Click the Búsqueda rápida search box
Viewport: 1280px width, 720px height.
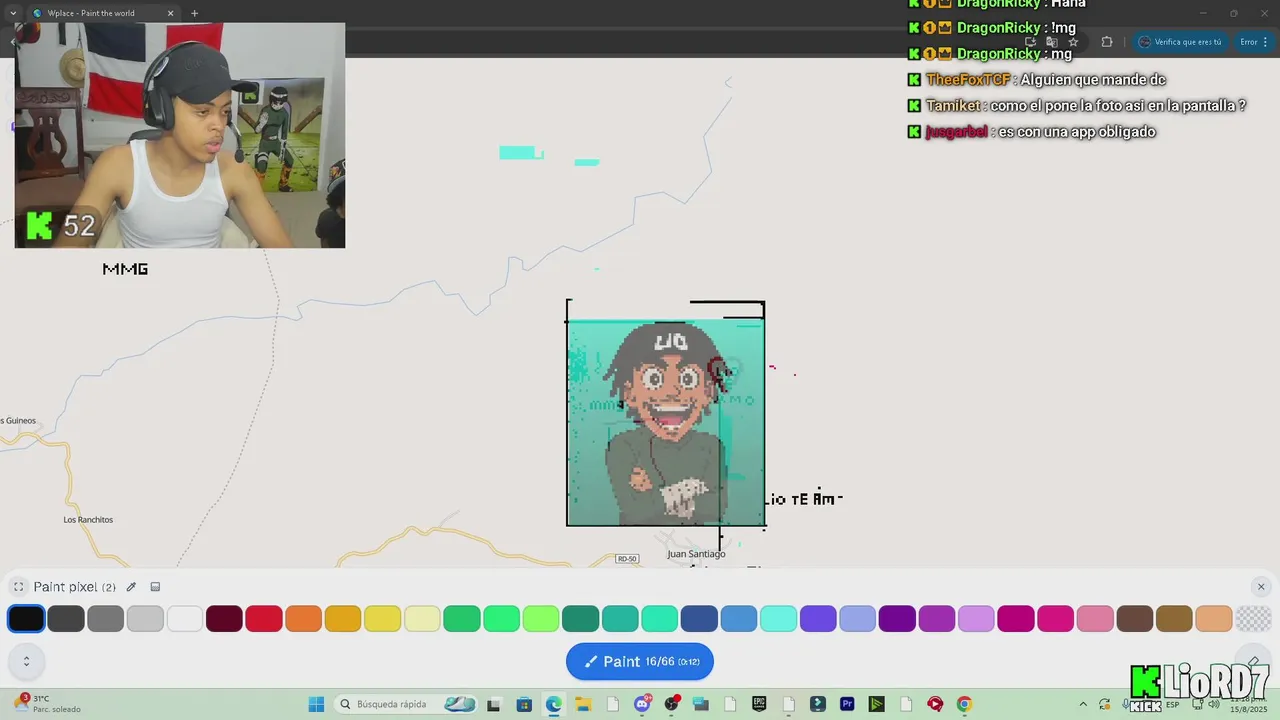(x=406, y=704)
